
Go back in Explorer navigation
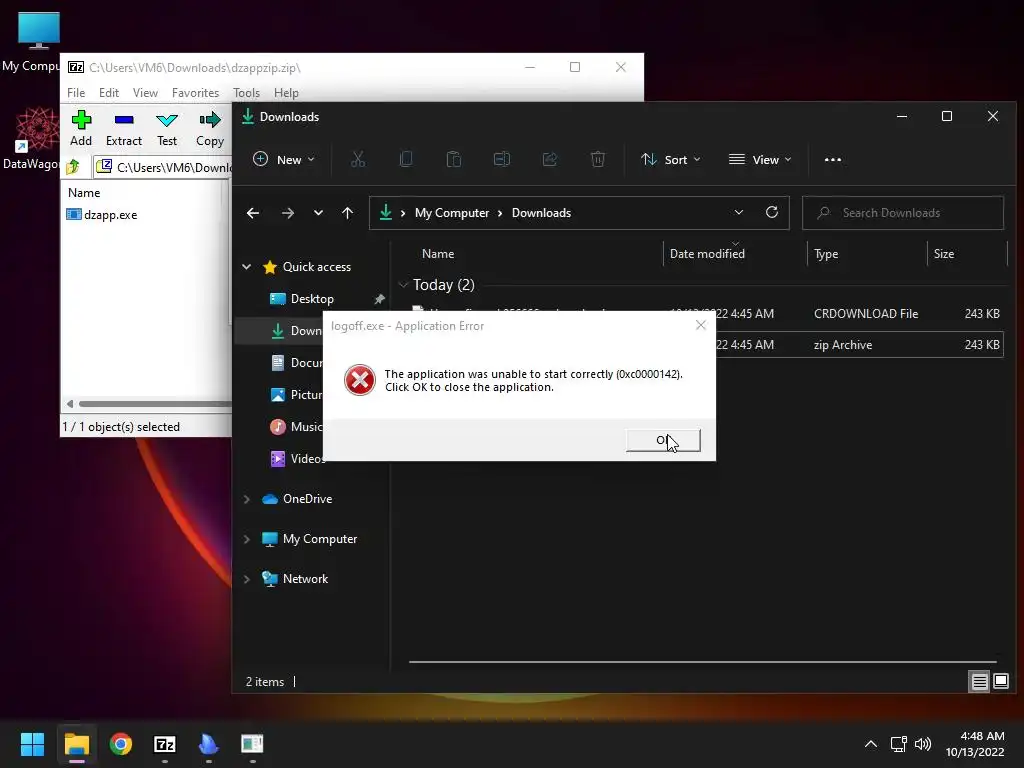(x=253, y=213)
